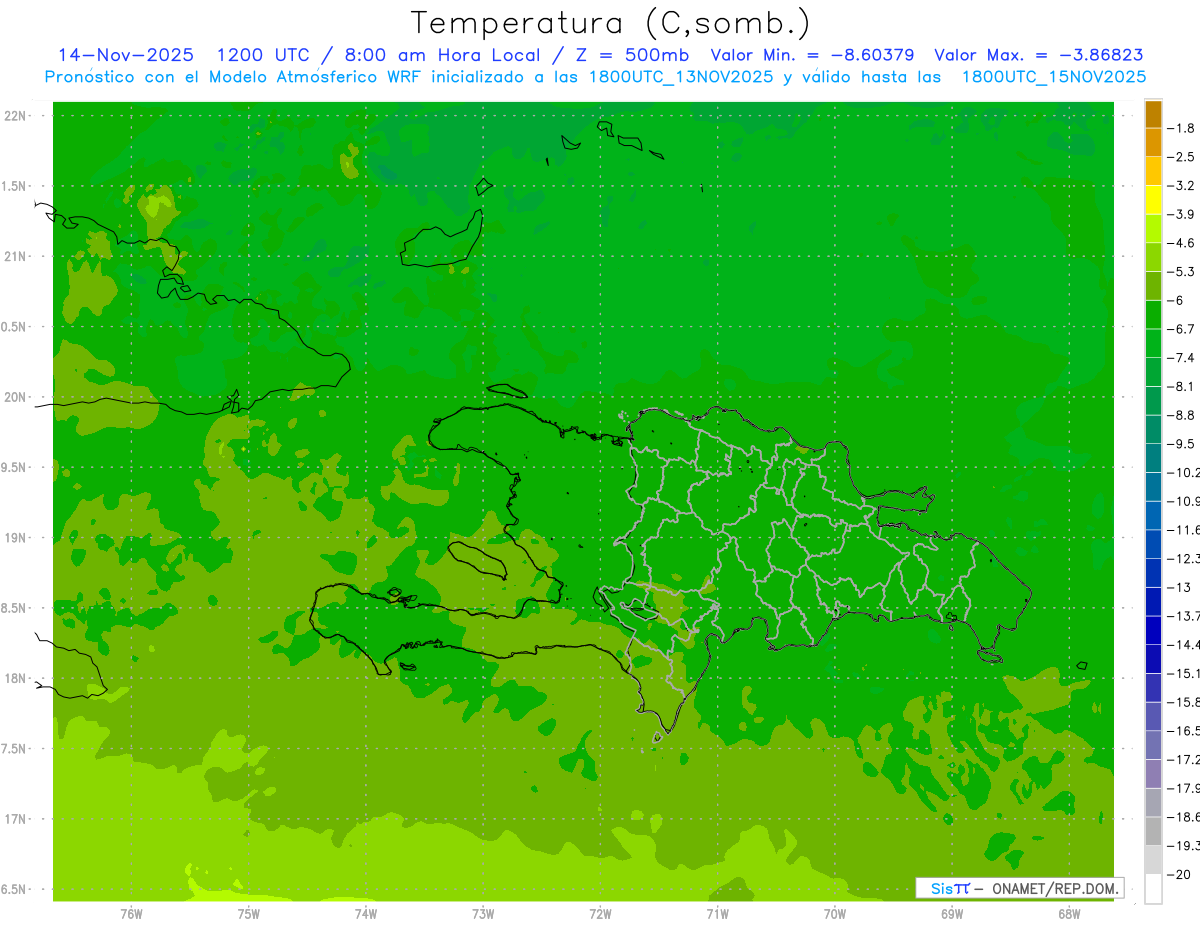Screen dimensions: 1200x927
Task: Click the '74W' longitude label
Action: [x=365, y=914]
